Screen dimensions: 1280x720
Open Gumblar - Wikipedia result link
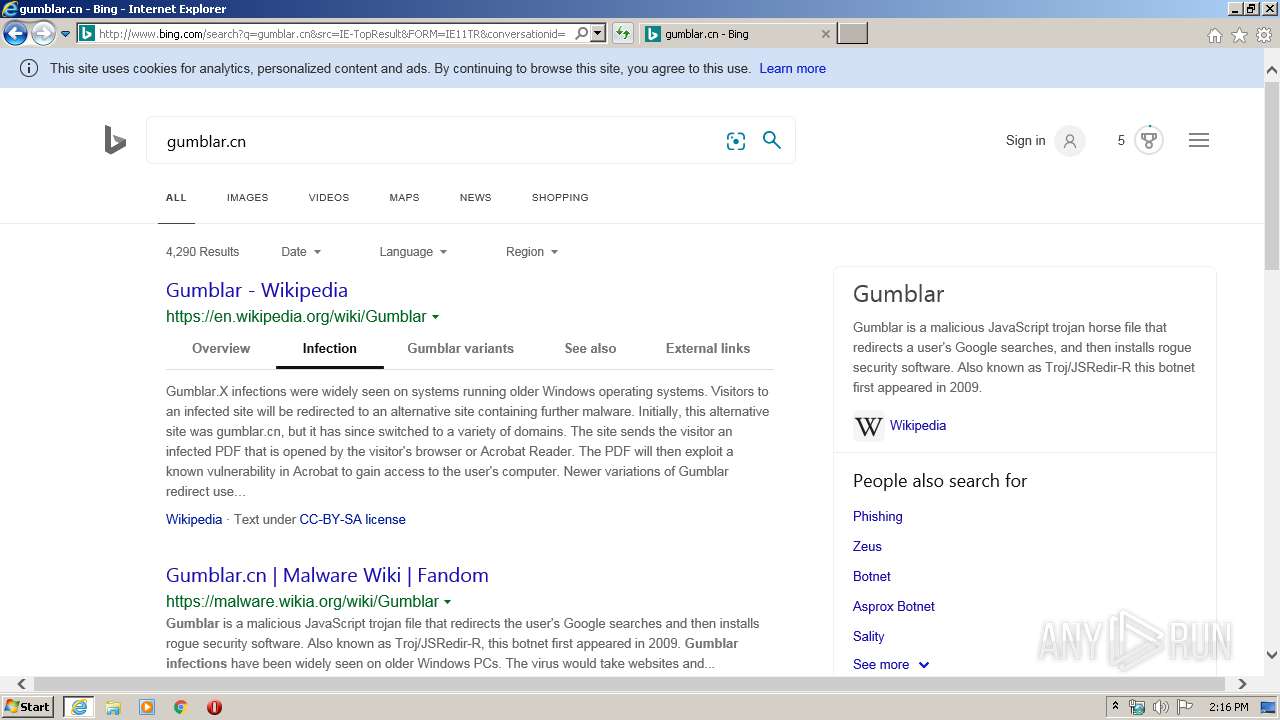point(257,290)
